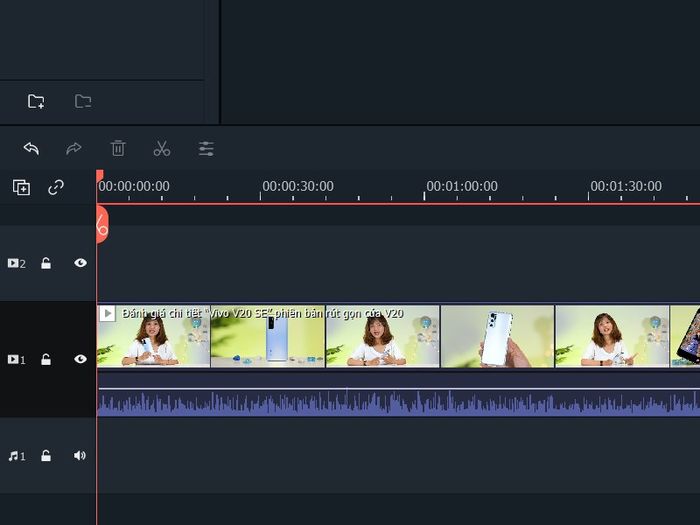Click ruler at 00:01:00:00
Viewport: 700px width, 525px height.
(462, 186)
